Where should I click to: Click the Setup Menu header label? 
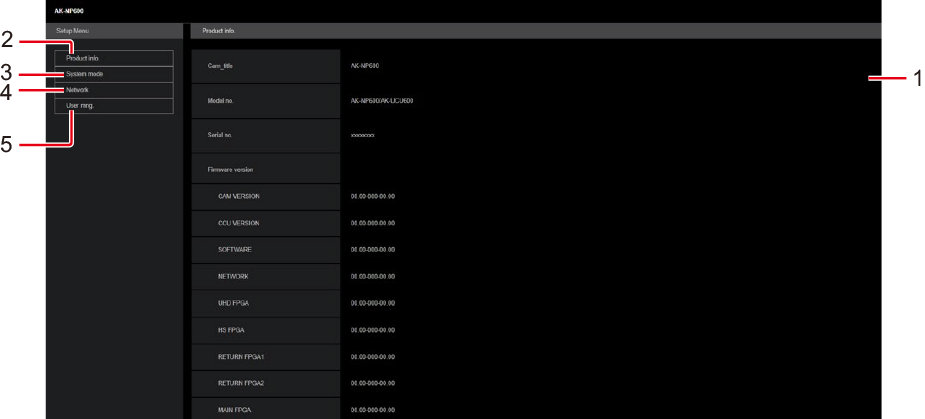73,29
